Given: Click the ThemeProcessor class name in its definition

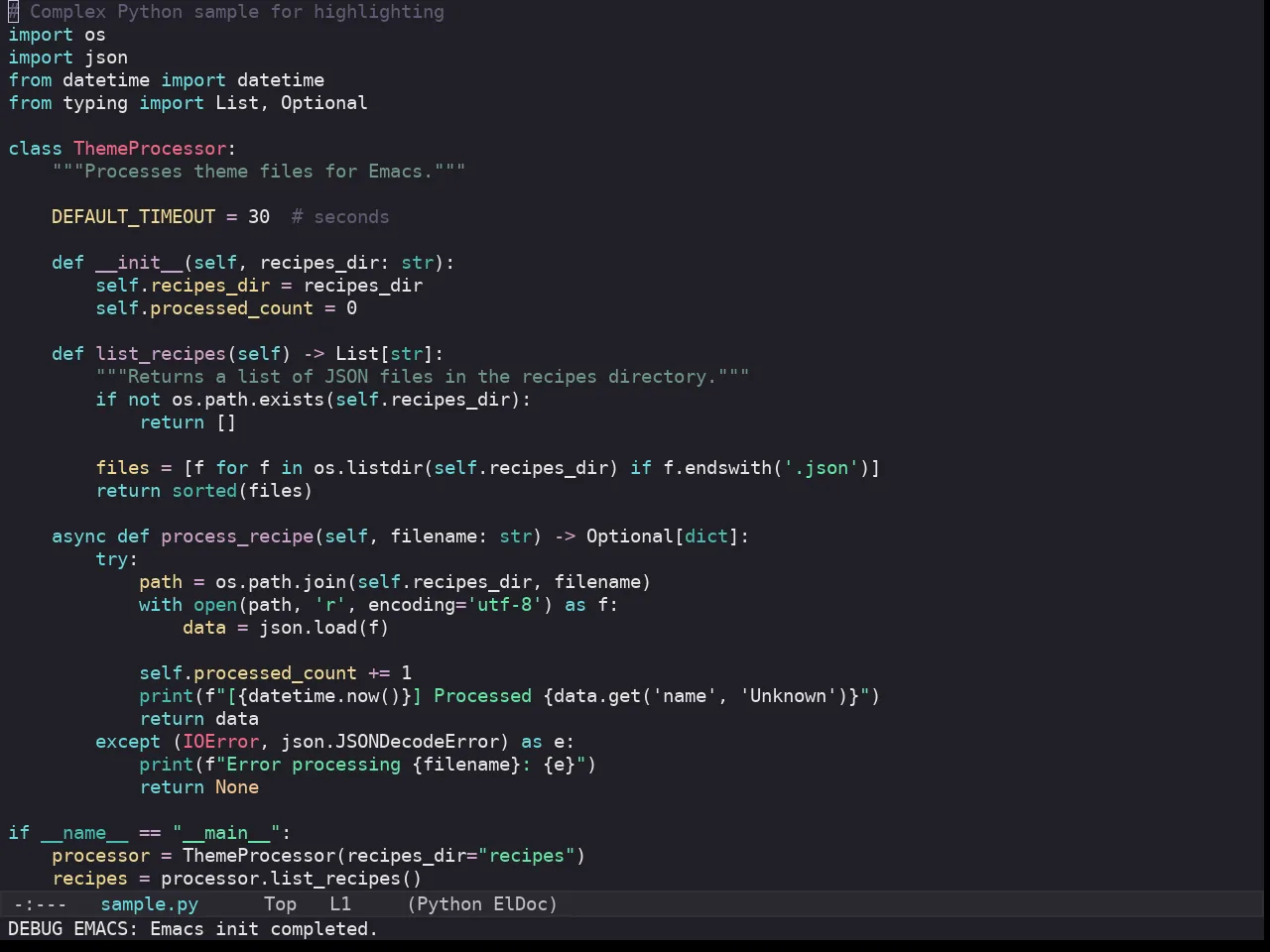Looking at the screenshot, I should pyautogui.click(x=150, y=149).
